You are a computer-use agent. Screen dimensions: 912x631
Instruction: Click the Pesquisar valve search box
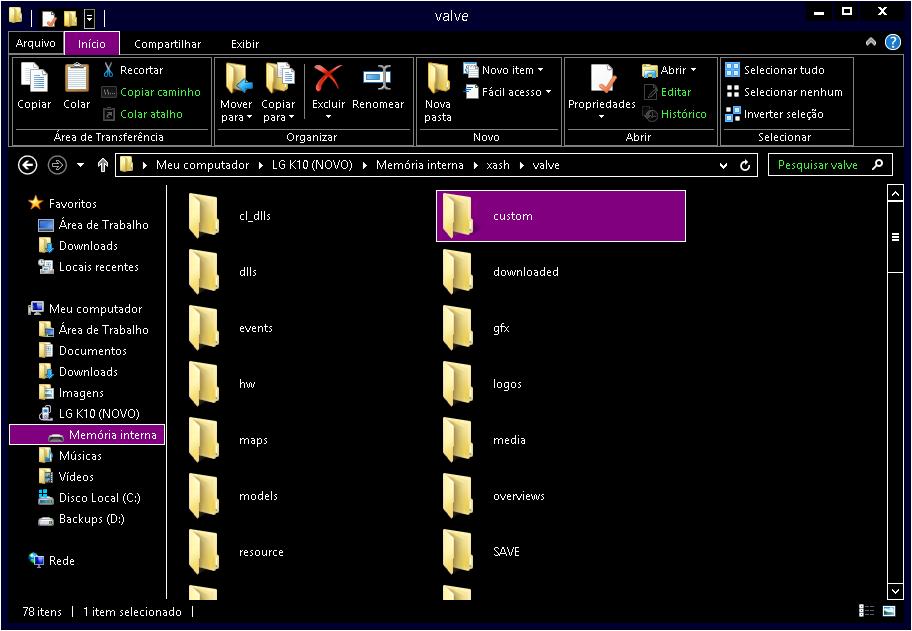tap(830, 165)
